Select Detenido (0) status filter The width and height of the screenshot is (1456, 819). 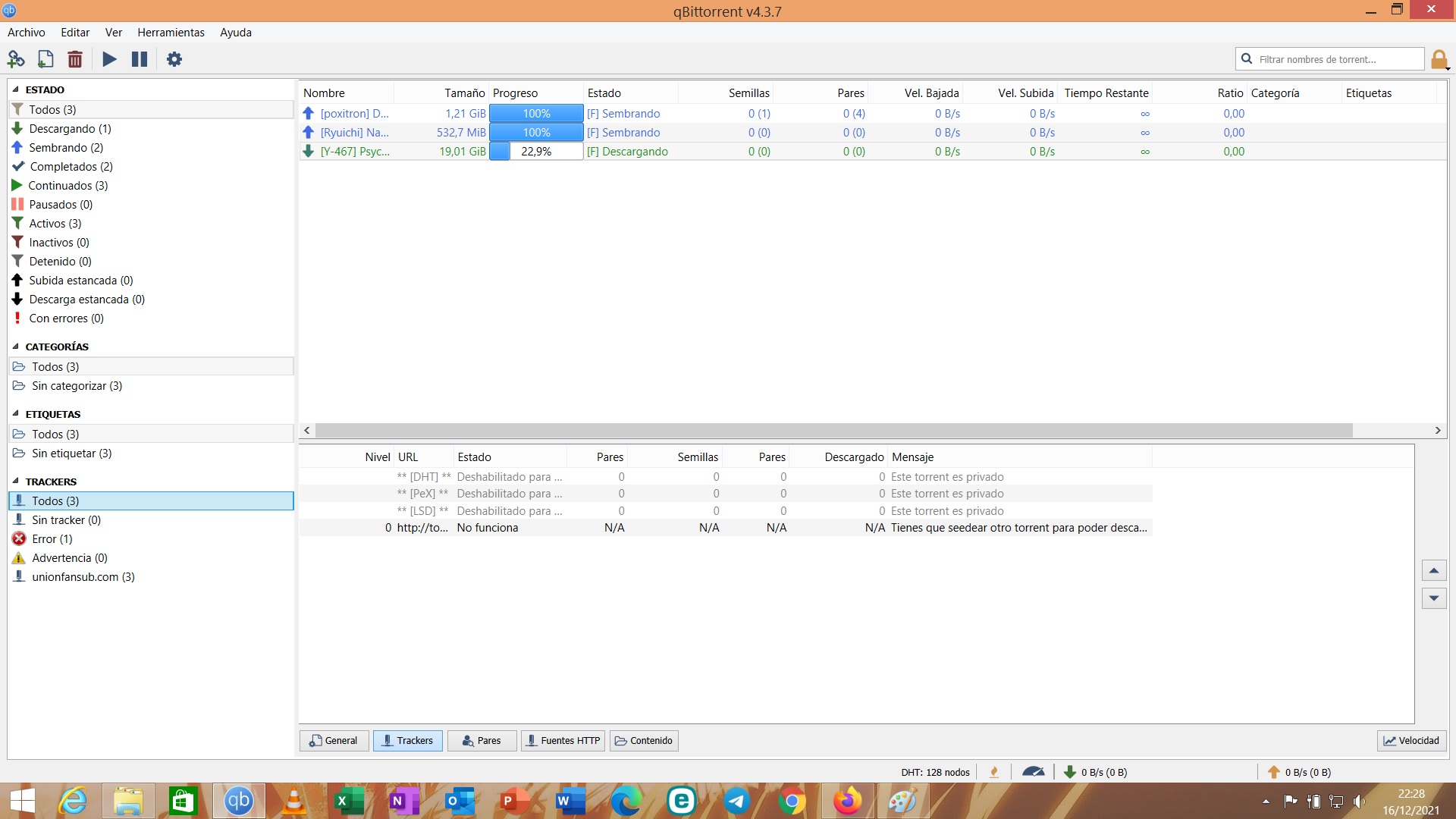(x=61, y=262)
